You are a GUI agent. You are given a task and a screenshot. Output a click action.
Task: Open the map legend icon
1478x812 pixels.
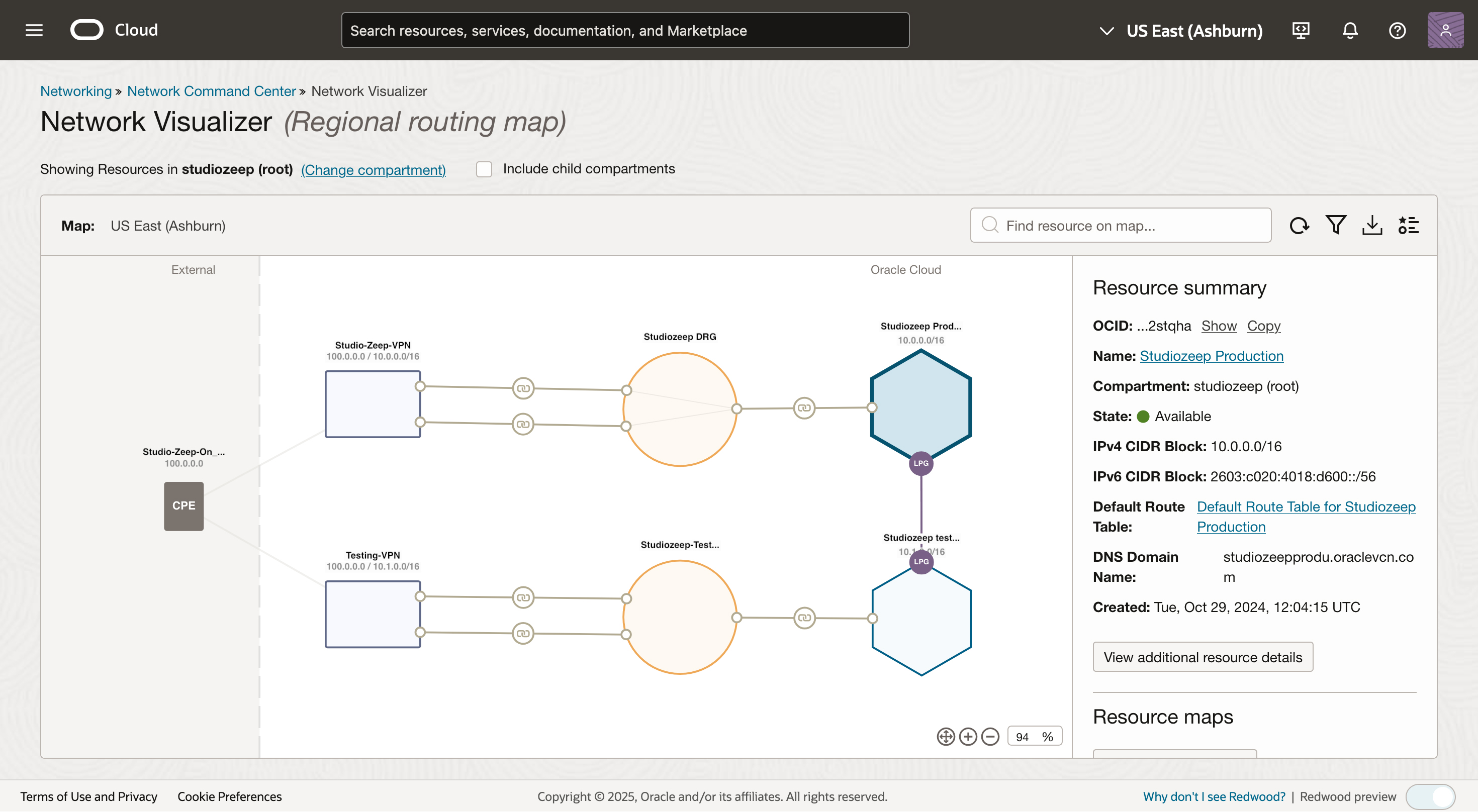point(1408,226)
